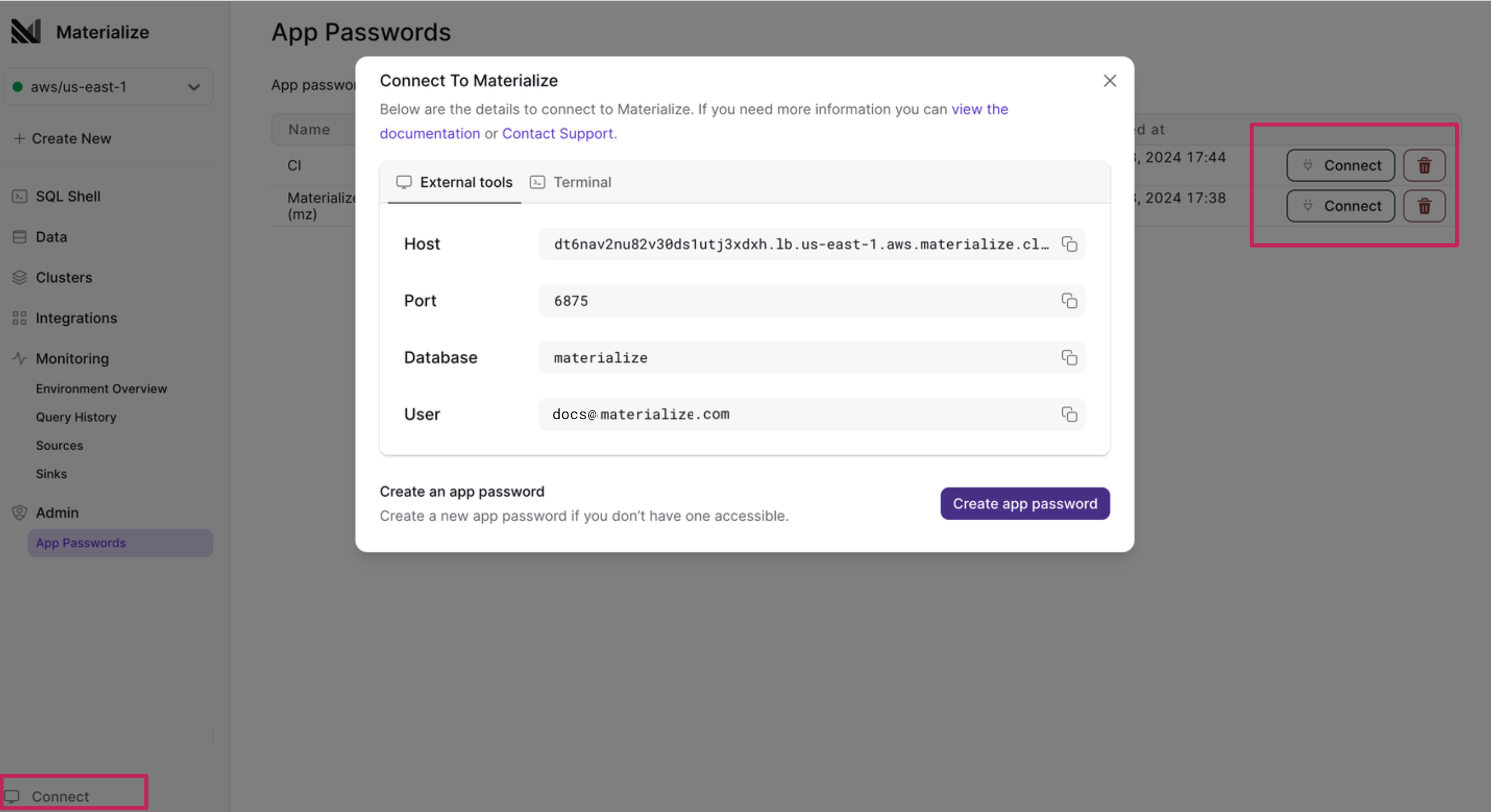This screenshot has width=1491, height=812.
Task: Open the Clusters panel
Action: (x=64, y=277)
